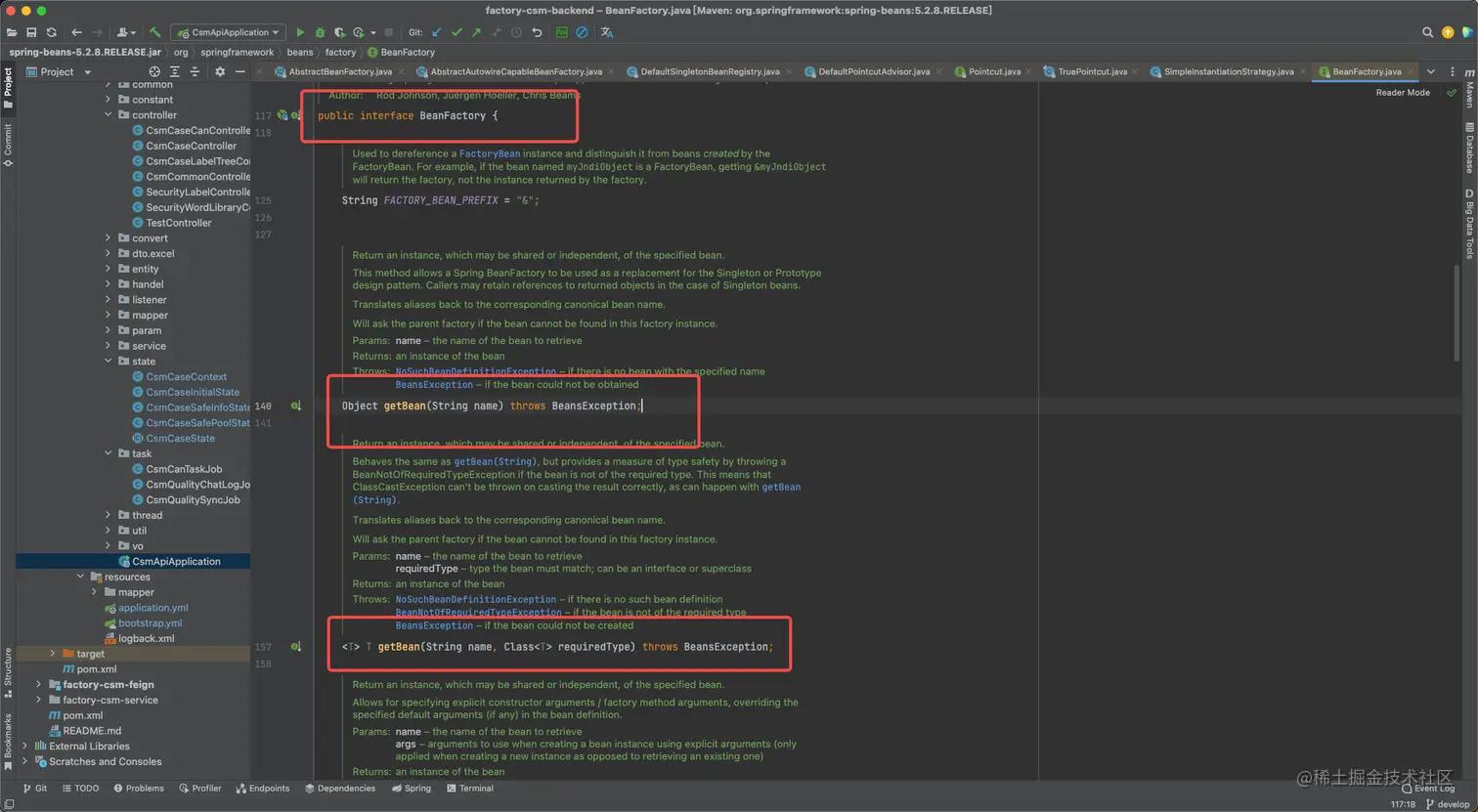Screen dimensions: 1478x812
Task: Open Maven tool window on right edge
Action: (1469, 90)
